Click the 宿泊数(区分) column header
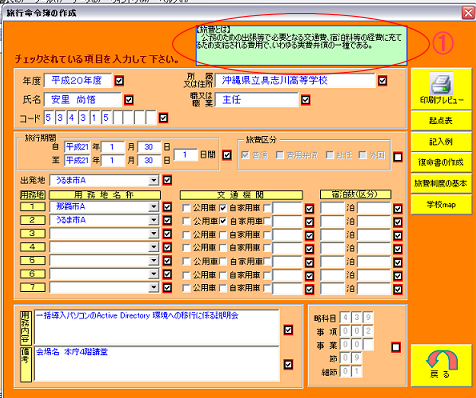 point(355,195)
